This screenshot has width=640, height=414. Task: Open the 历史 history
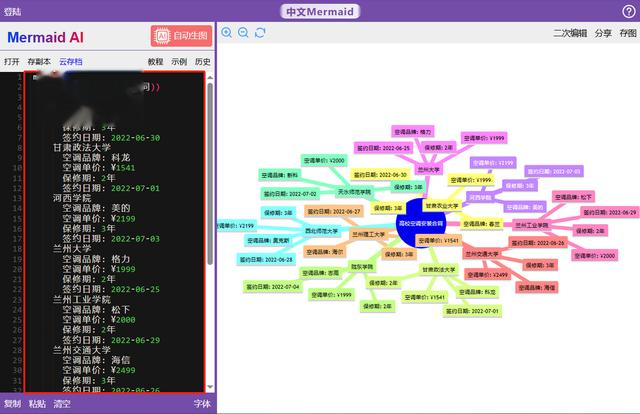click(x=202, y=62)
